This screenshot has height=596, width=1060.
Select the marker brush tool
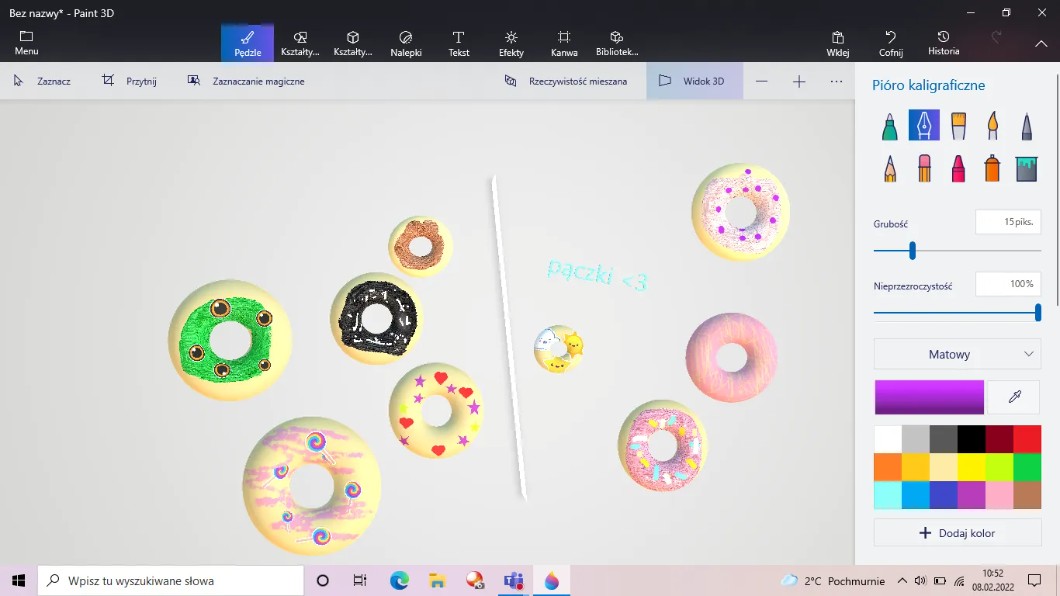(889, 126)
